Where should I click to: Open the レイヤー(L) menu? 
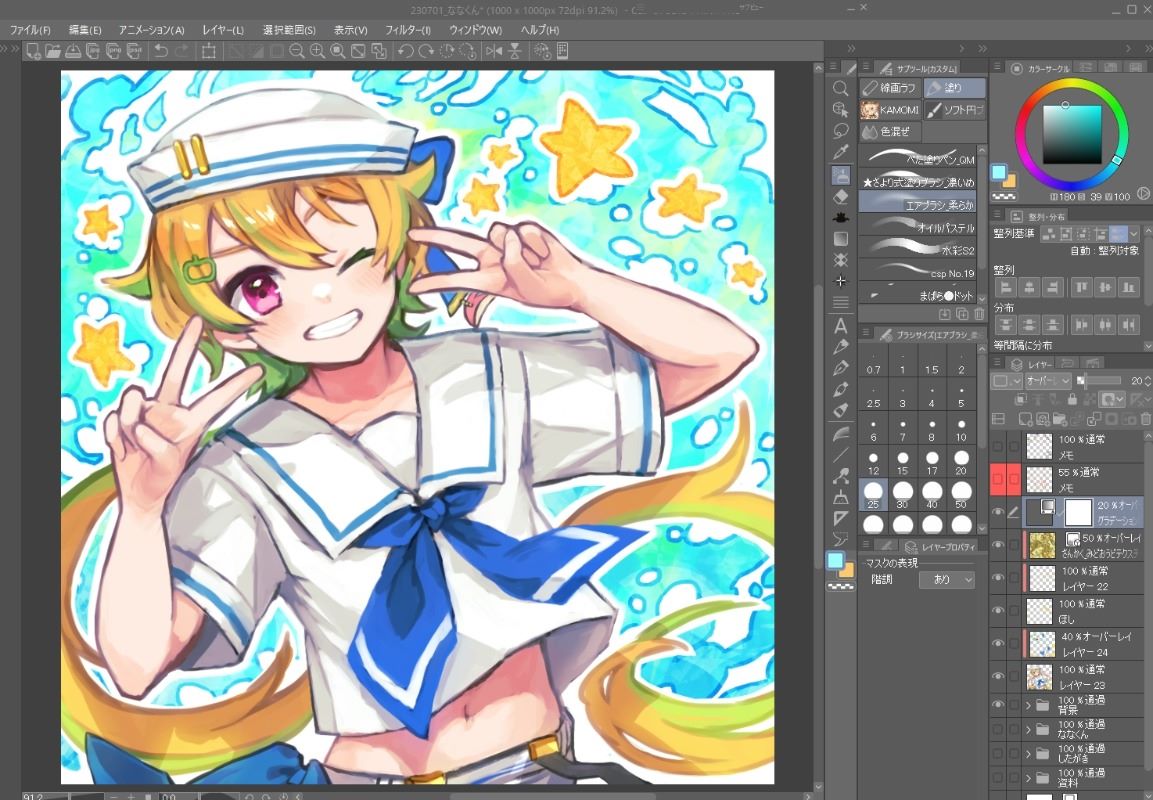[223, 30]
